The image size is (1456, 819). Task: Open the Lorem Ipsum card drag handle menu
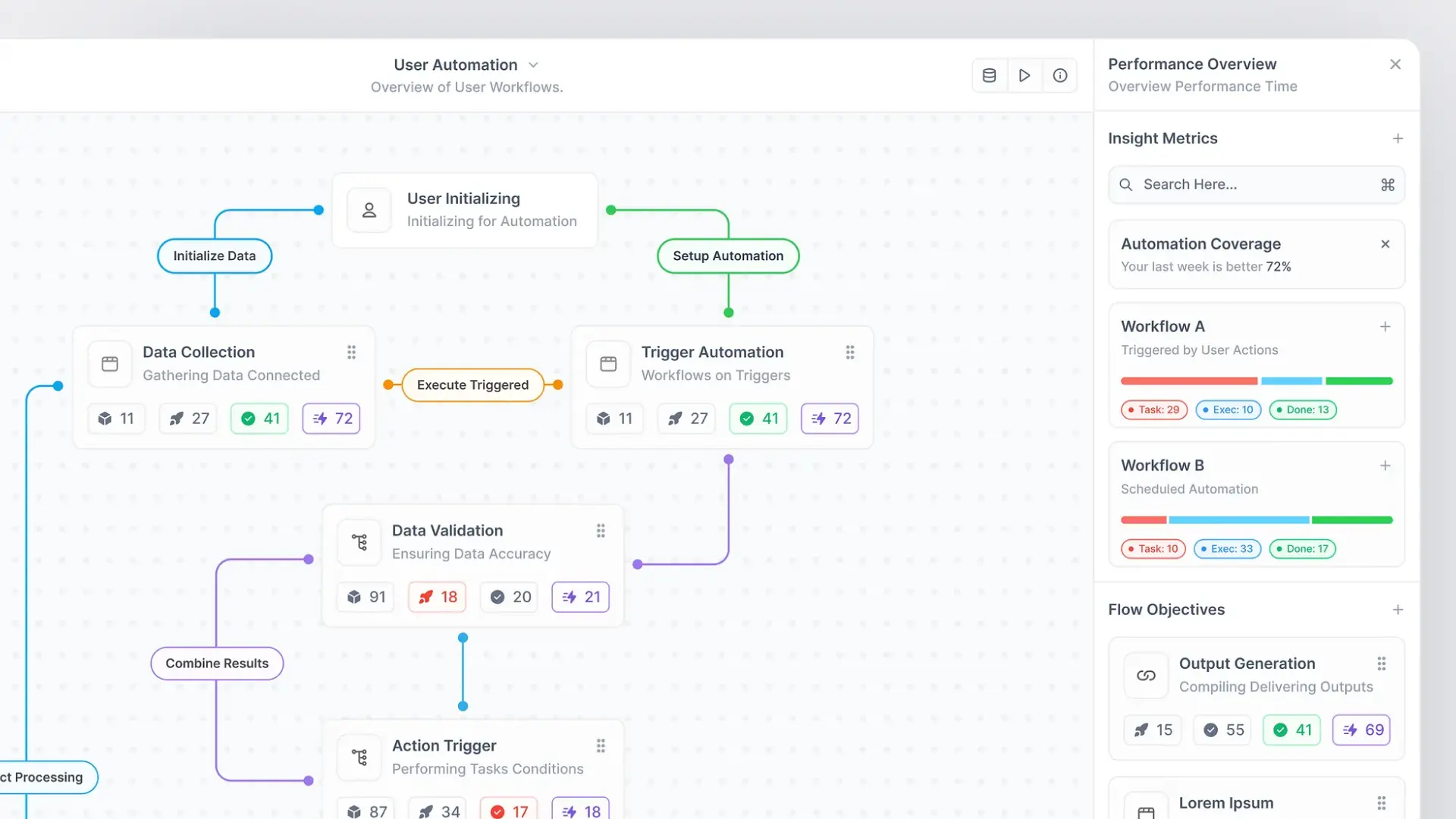[x=1382, y=803]
